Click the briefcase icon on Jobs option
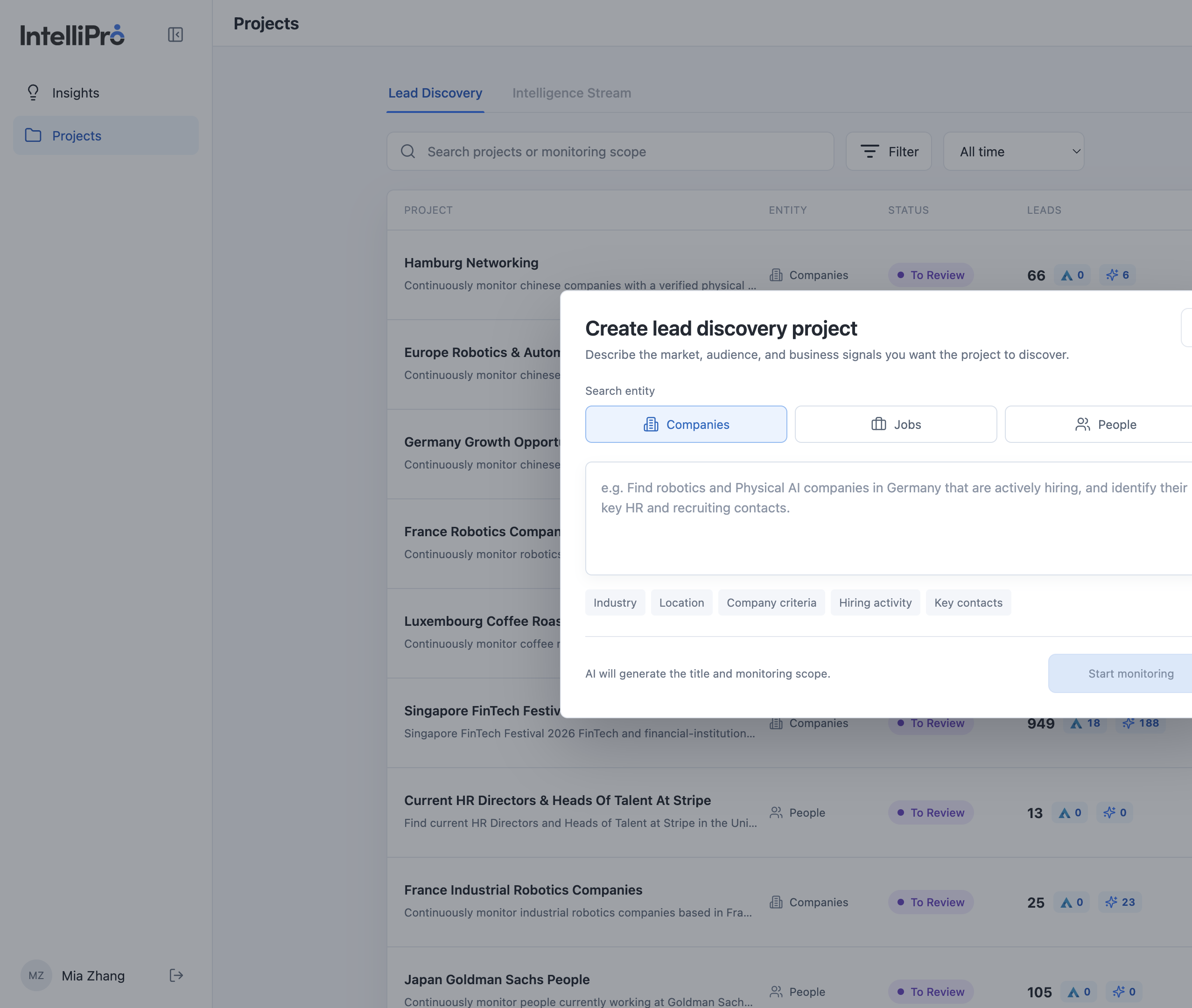Image resolution: width=1192 pixels, height=1008 pixels. [878, 424]
